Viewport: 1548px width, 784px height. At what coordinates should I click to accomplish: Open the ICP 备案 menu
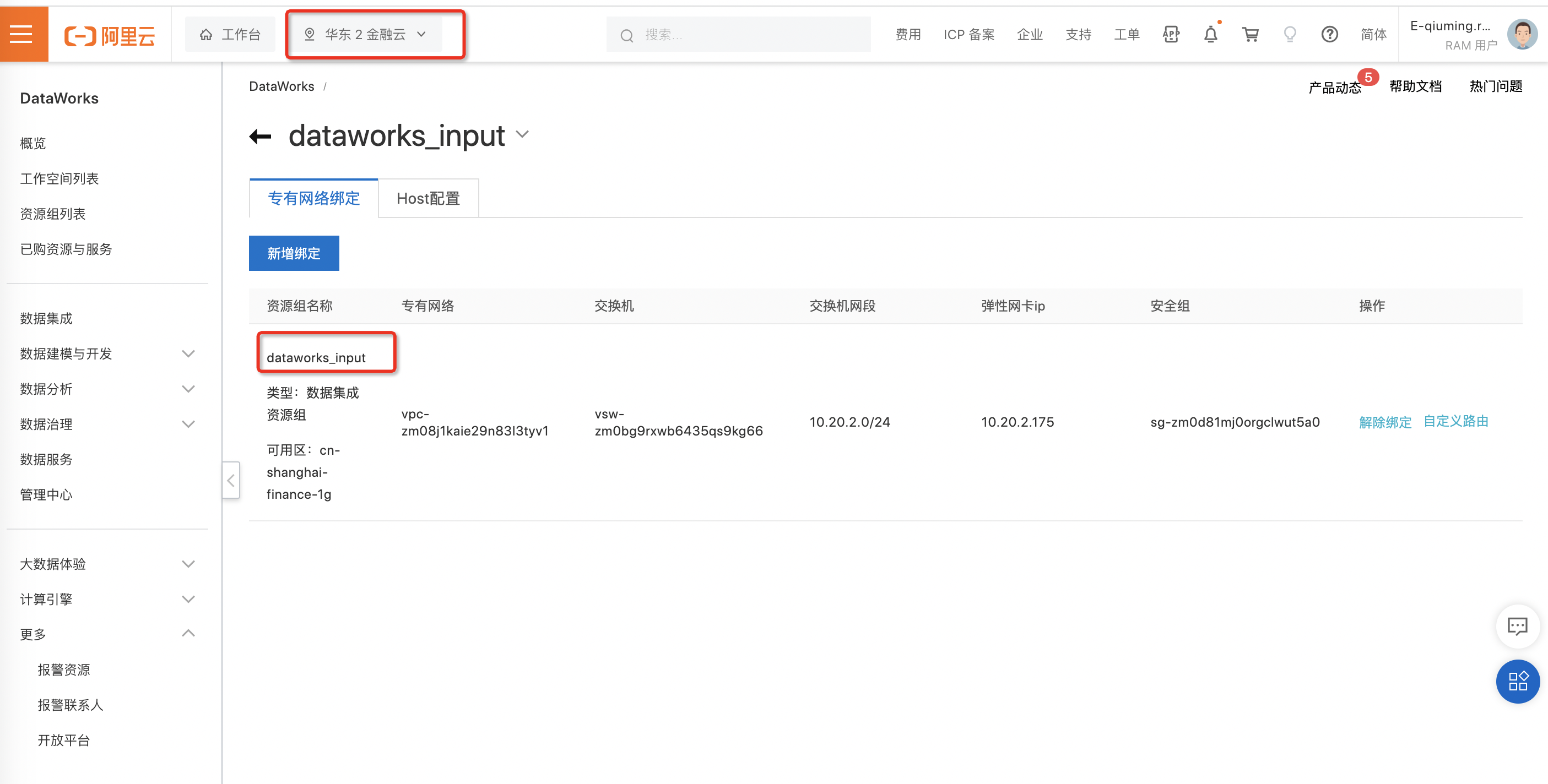coord(968,35)
